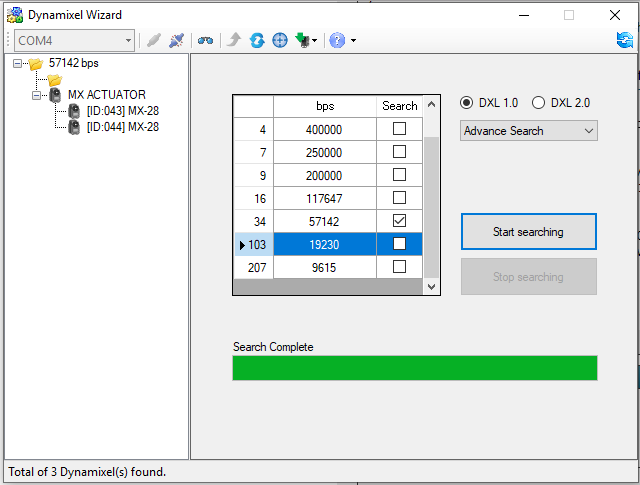Select the [ID:044] MX-28 tree entry

point(122,127)
